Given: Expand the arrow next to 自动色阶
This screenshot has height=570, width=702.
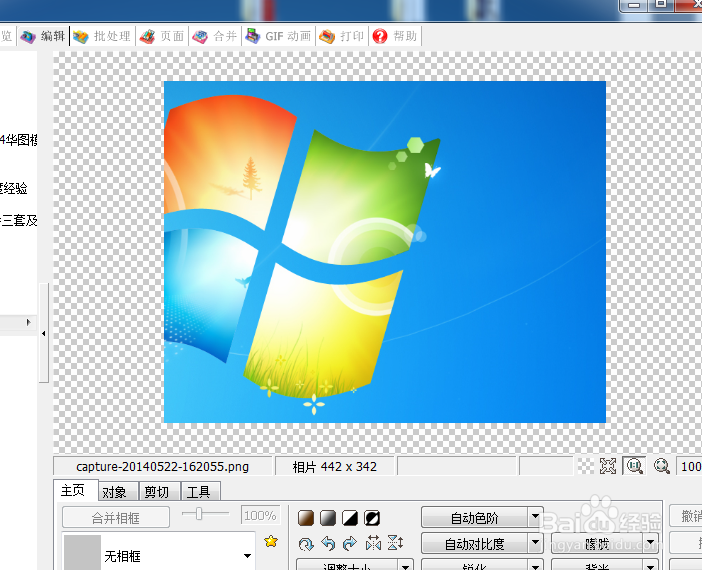Looking at the screenshot, I should 536,518.
